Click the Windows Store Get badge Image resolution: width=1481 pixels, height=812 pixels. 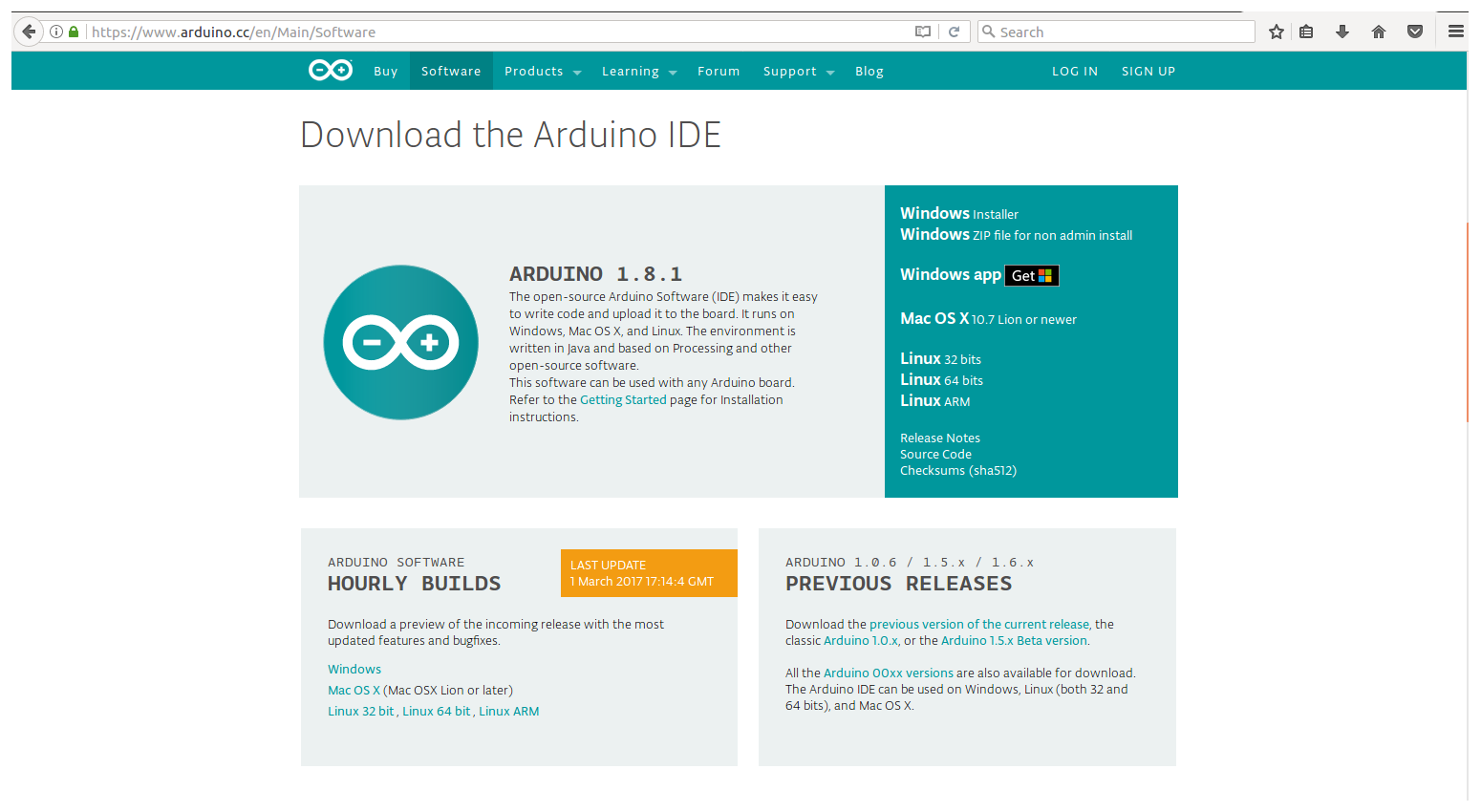click(x=1032, y=275)
